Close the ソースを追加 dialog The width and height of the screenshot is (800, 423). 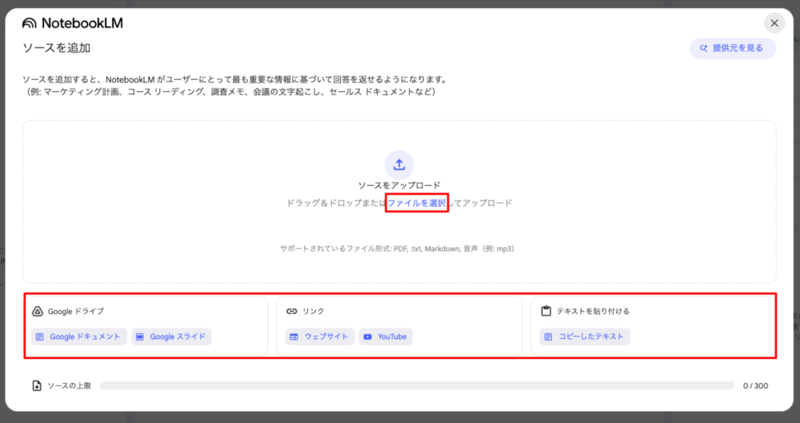pyautogui.click(x=774, y=23)
